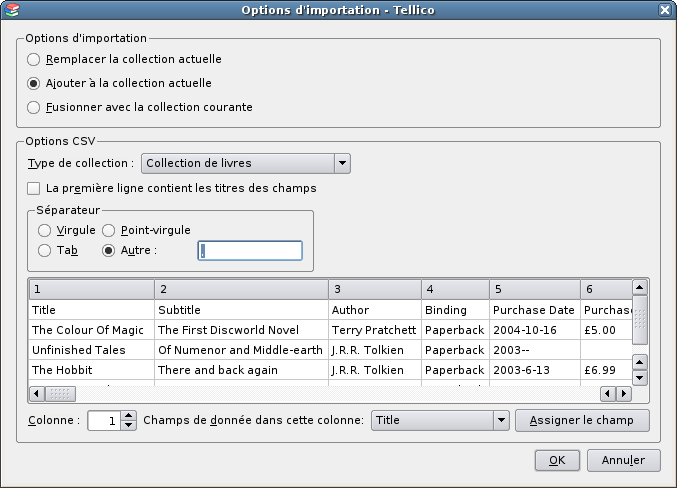Click the Autre separator text field

[x=250, y=250]
